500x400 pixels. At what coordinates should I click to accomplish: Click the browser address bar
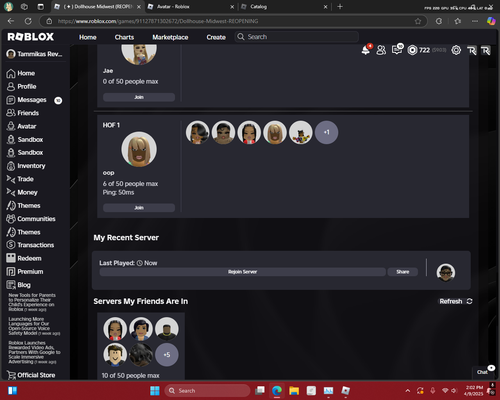coord(233,21)
